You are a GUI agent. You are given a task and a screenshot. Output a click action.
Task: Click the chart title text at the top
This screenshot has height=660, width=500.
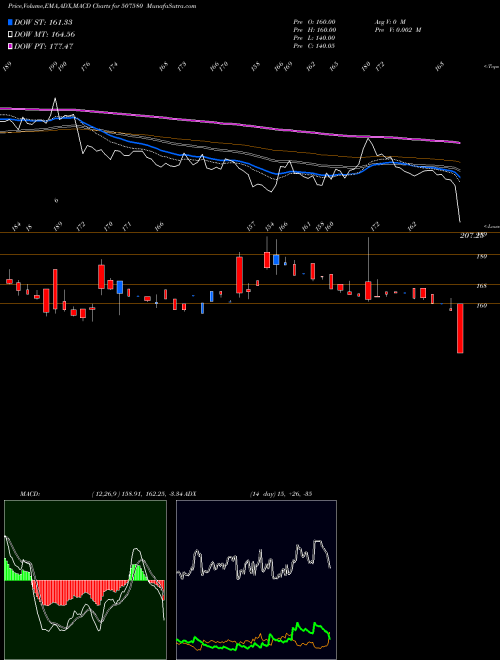(x=102, y=6)
